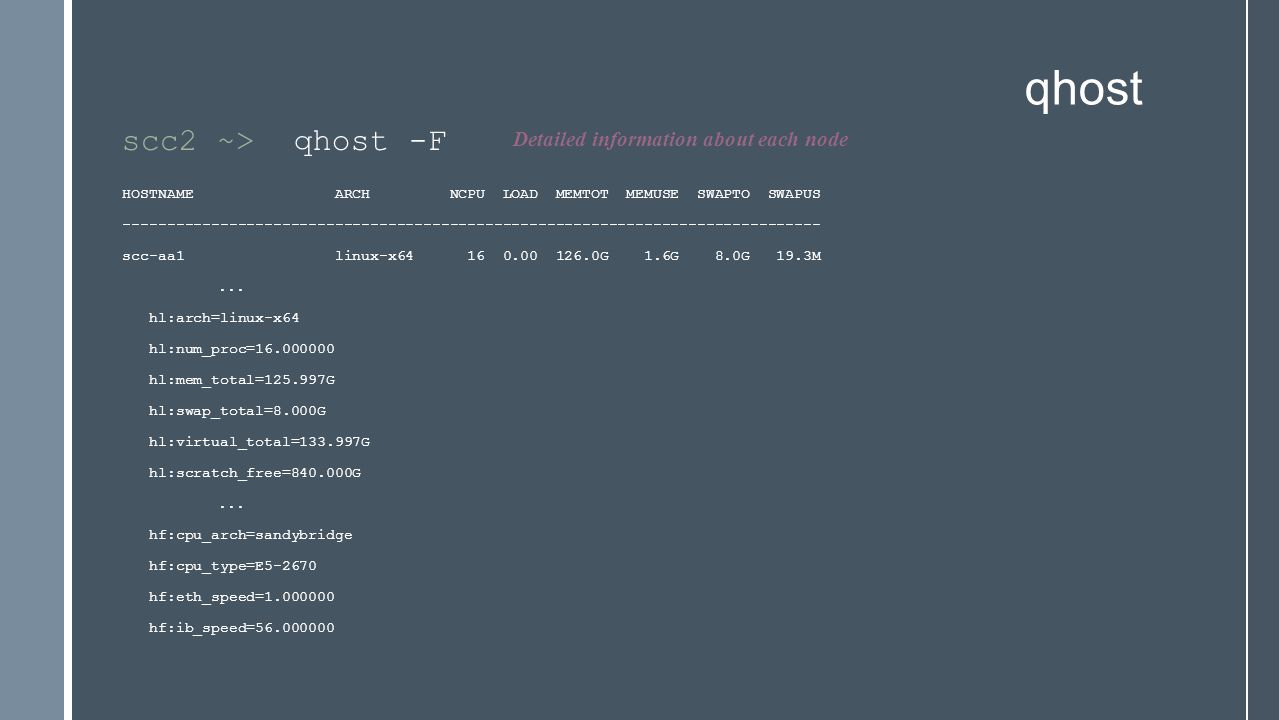
Task: Click the LOAD column header
Action: pos(520,194)
